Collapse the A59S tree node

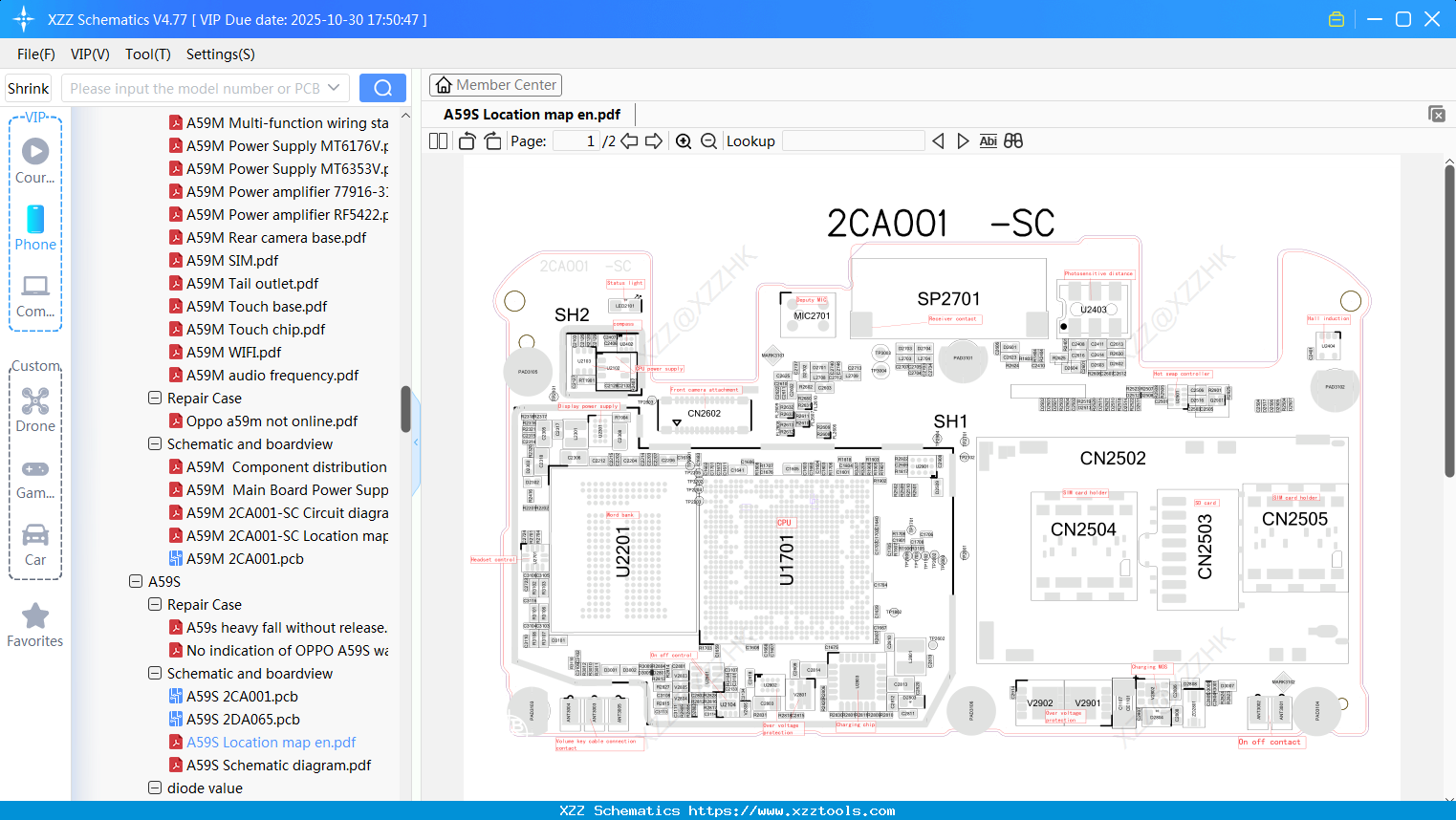point(136,581)
